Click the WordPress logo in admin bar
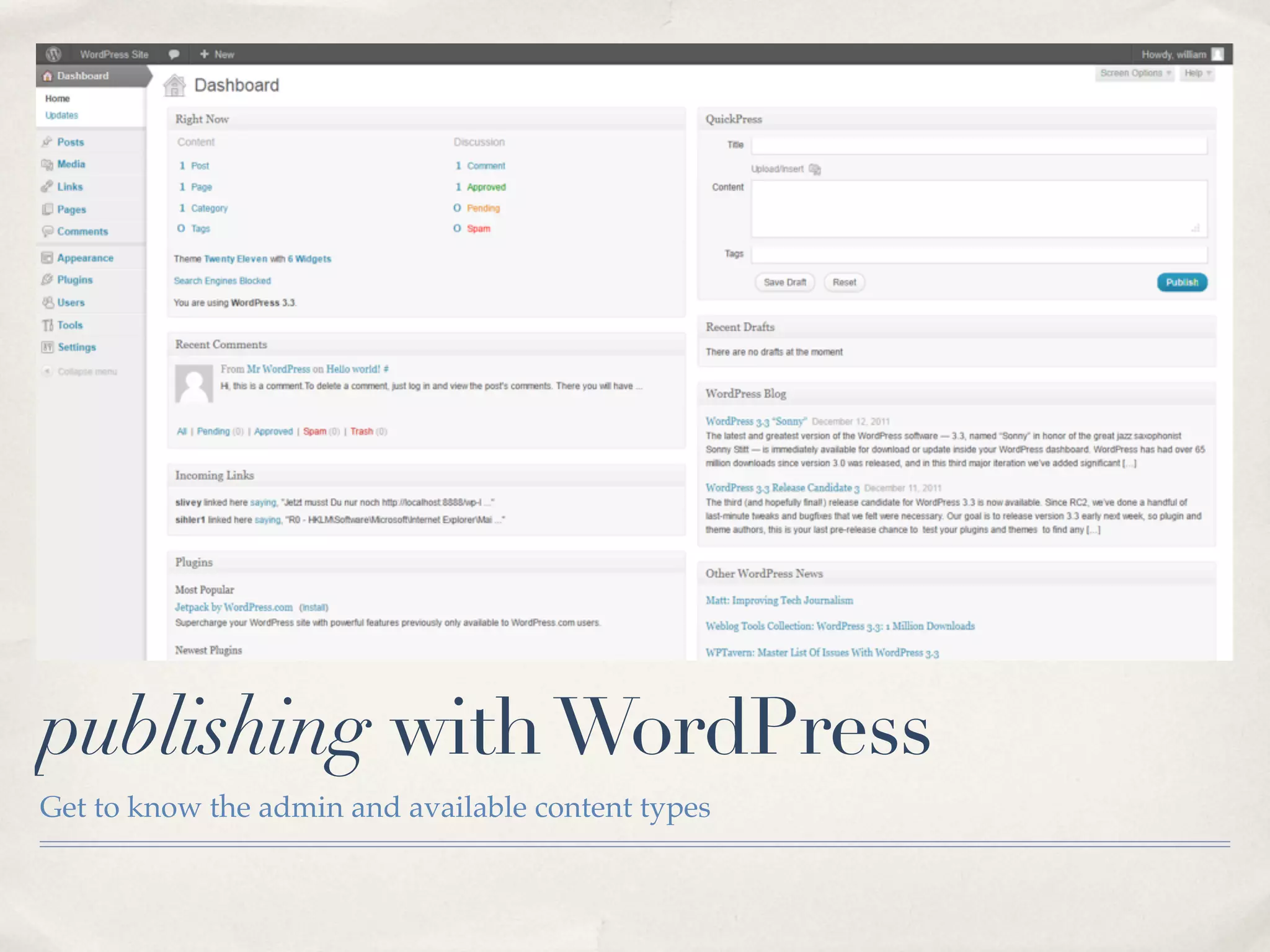The height and width of the screenshot is (952, 1270). (54, 55)
